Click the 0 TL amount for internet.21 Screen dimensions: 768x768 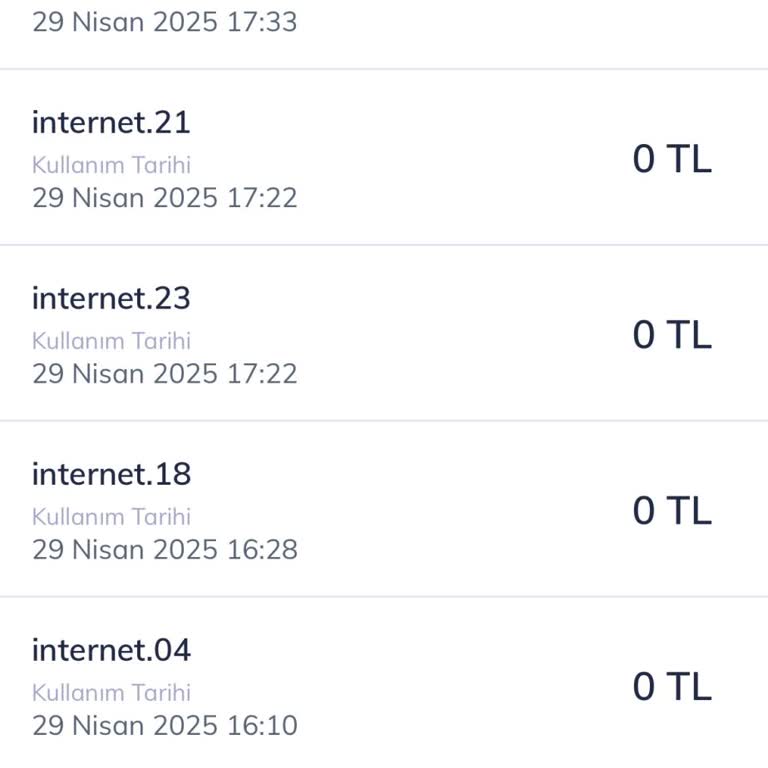point(671,159)
